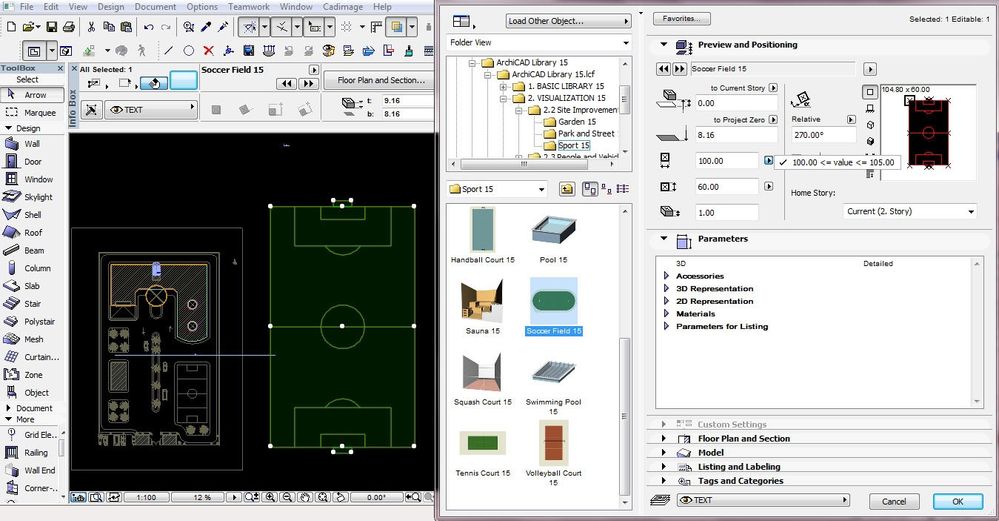The width and height of the screenshot is (999, 521).
Task: Click the OK button
Action: point(957,501)
